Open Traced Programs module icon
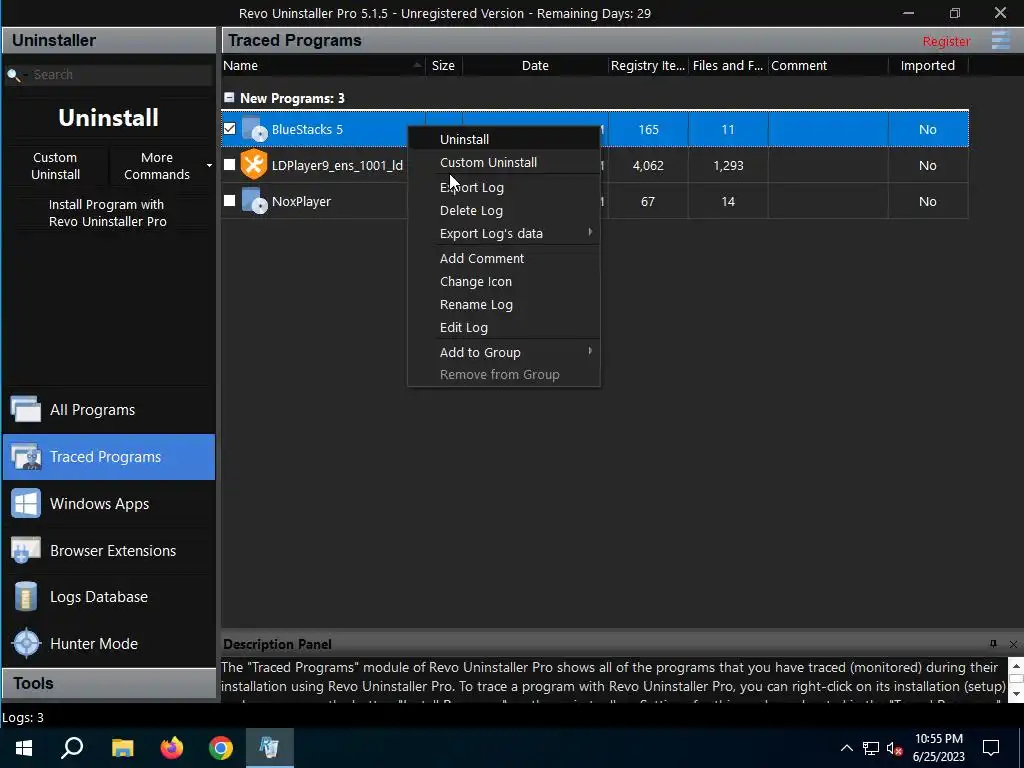This screenshot has height=768, width=1024. click(25, 456)
